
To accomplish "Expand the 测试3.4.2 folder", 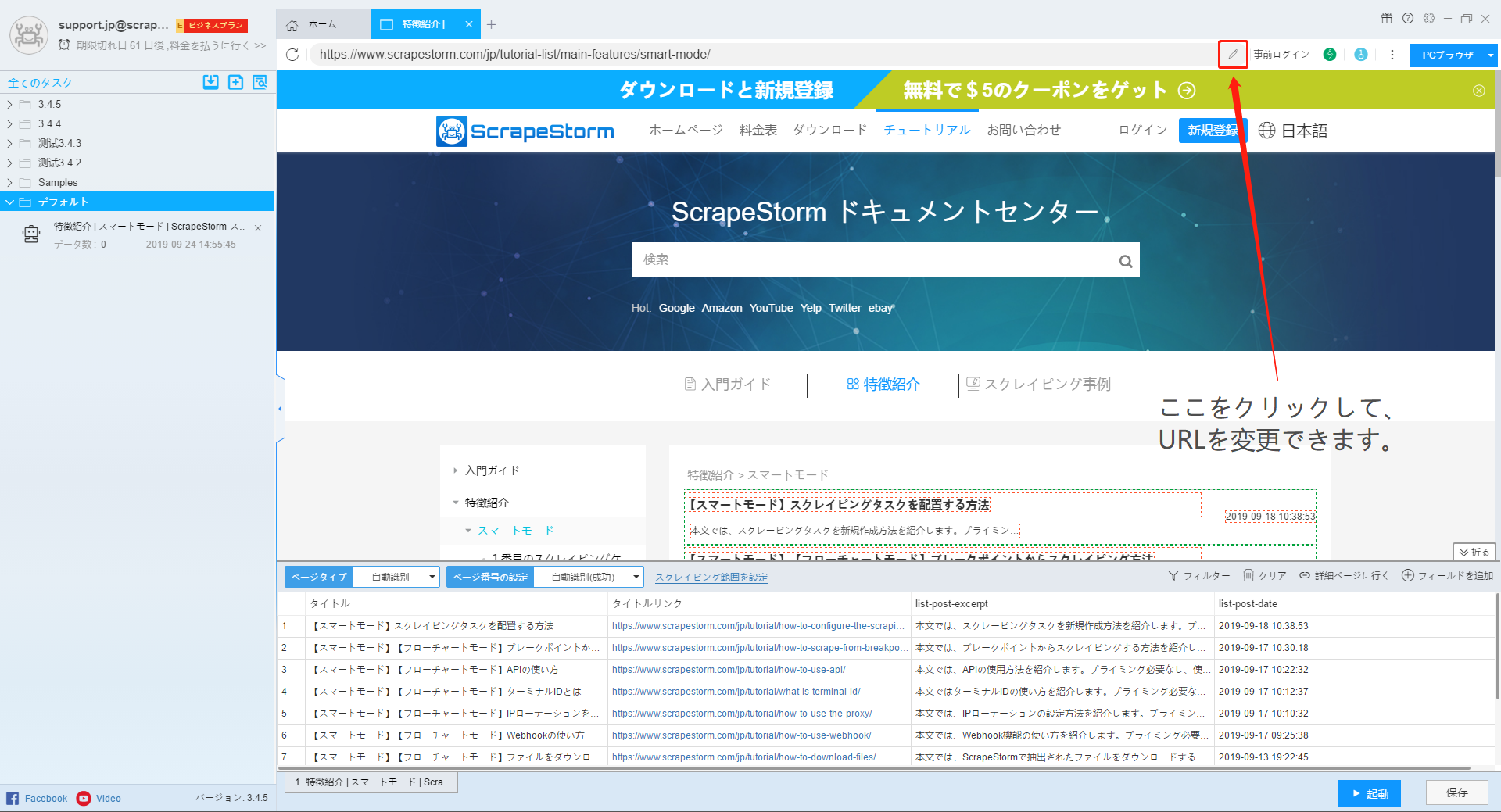I will point(9,163).
